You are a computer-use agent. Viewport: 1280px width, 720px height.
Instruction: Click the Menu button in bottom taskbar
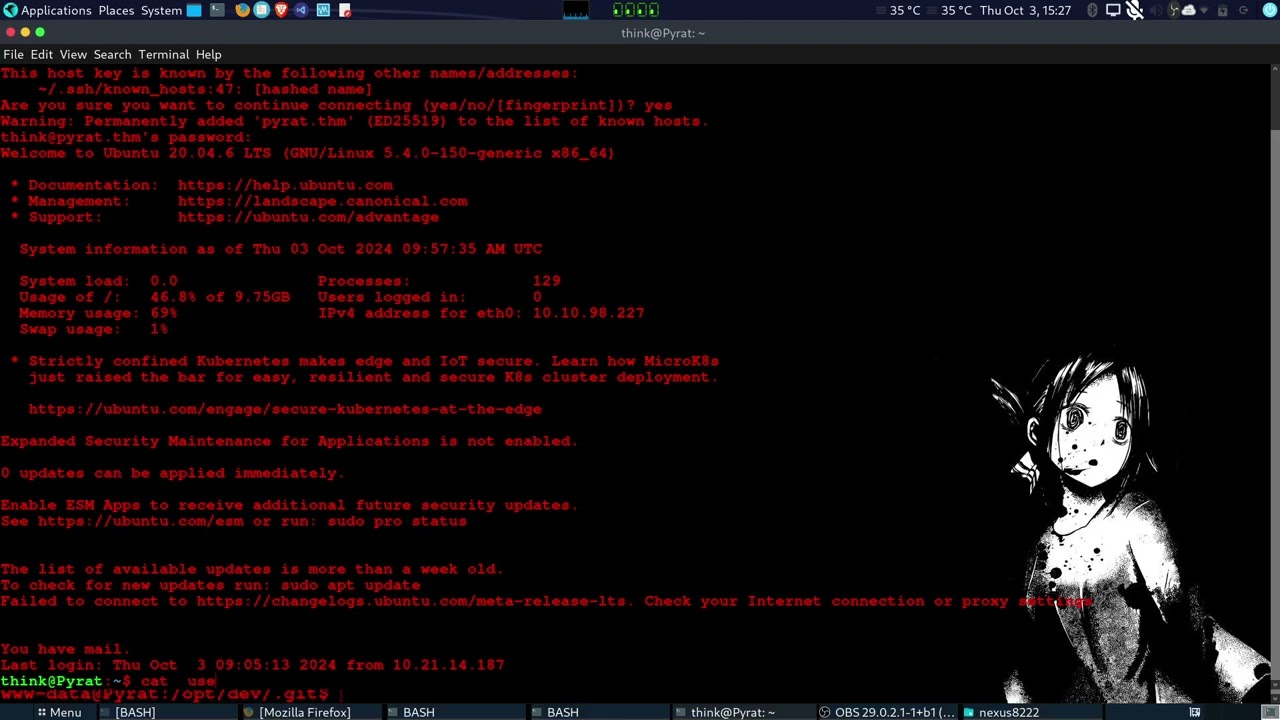(x=59, y=712)
